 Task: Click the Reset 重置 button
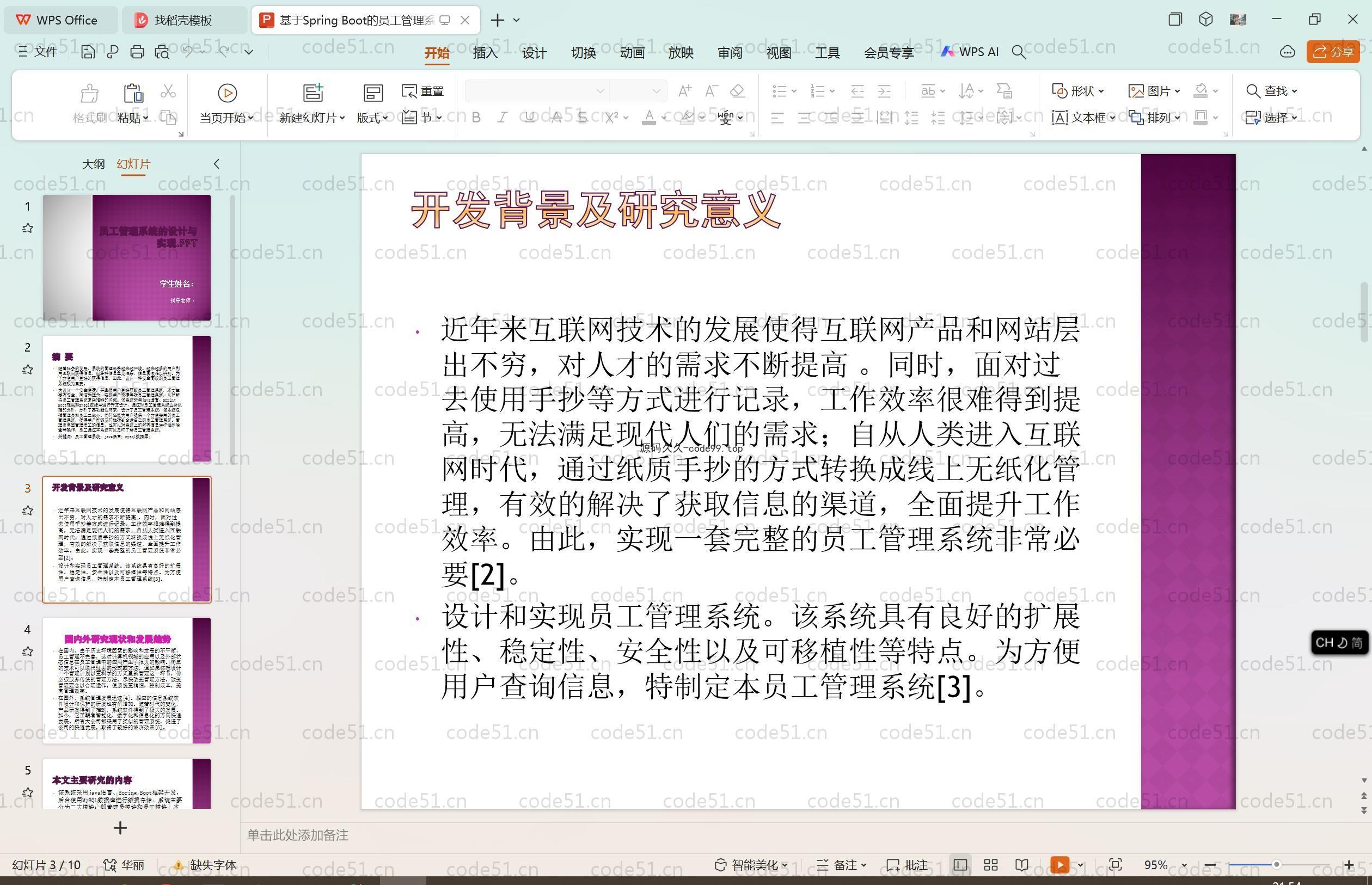tap(422, 91)
